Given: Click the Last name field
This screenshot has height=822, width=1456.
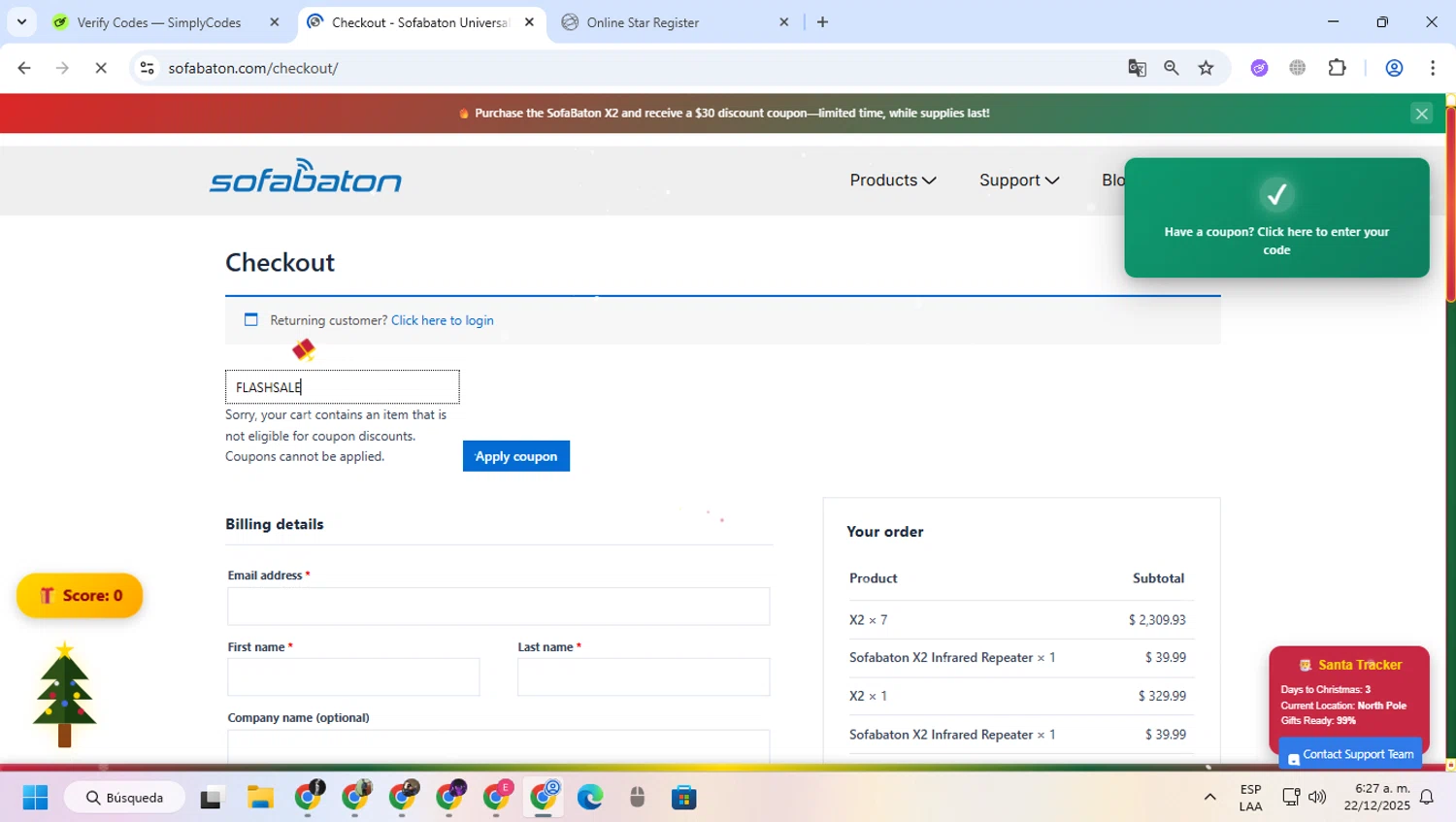Looking at the screenshot, I should 644,677.
